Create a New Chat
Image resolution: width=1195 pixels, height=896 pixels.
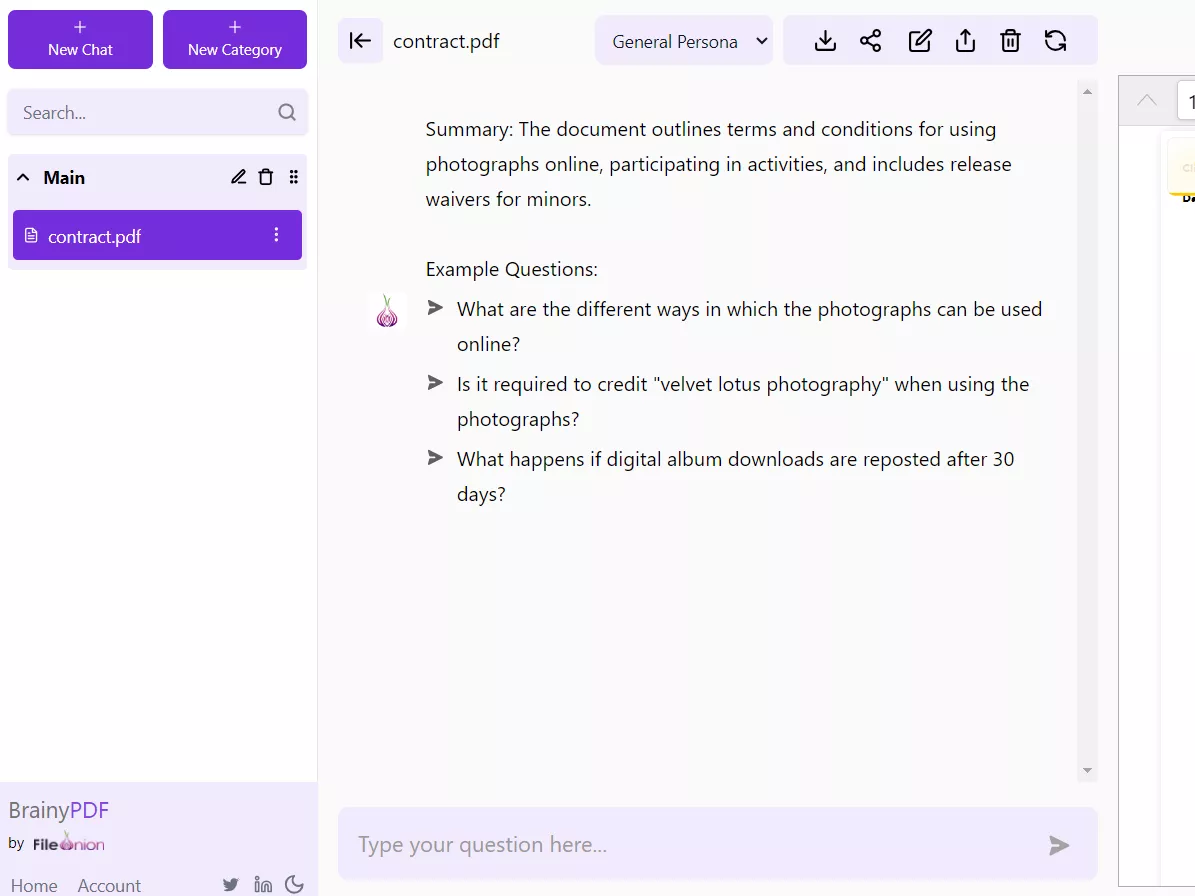80,40
